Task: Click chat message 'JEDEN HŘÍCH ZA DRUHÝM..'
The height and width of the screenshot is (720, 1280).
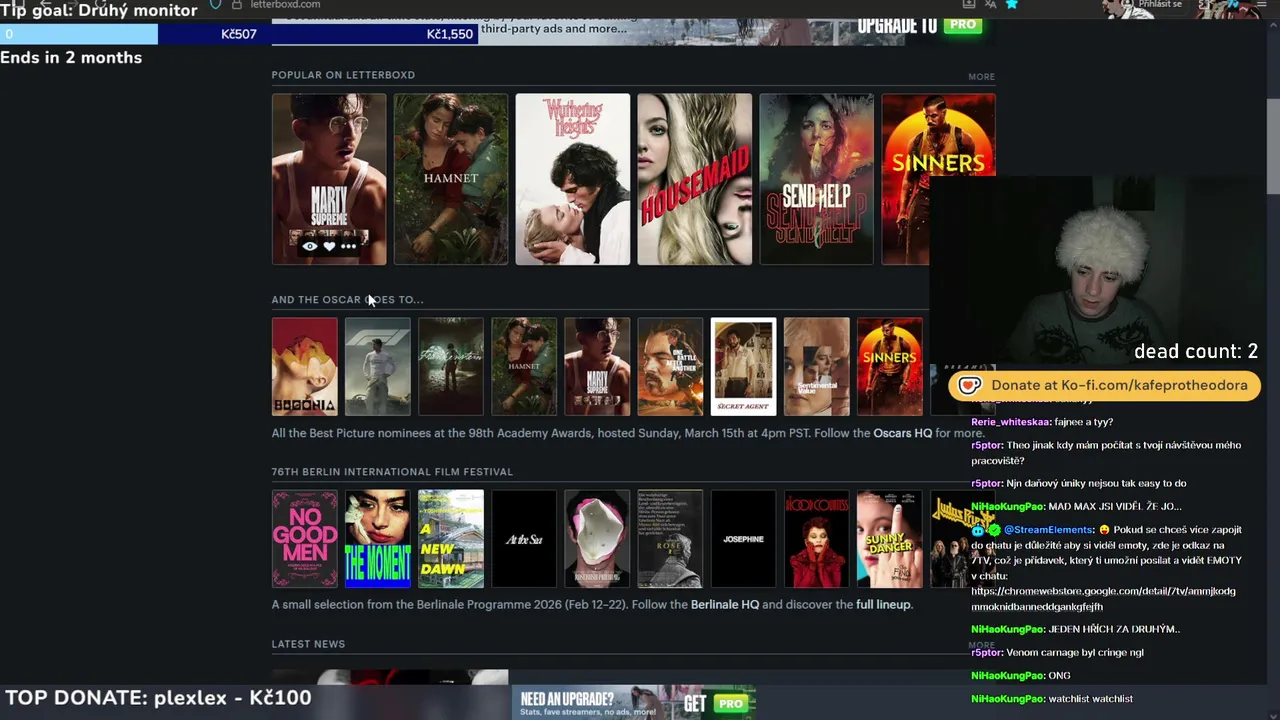Action: (1114, 629)
